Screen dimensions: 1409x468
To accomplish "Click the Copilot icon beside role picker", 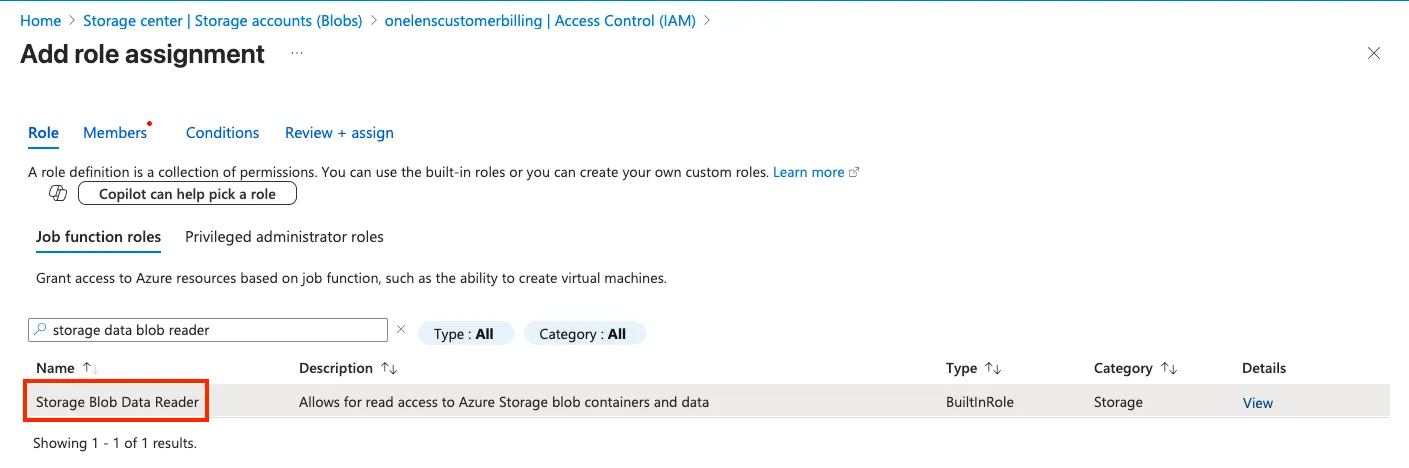I will coord(58,193).
